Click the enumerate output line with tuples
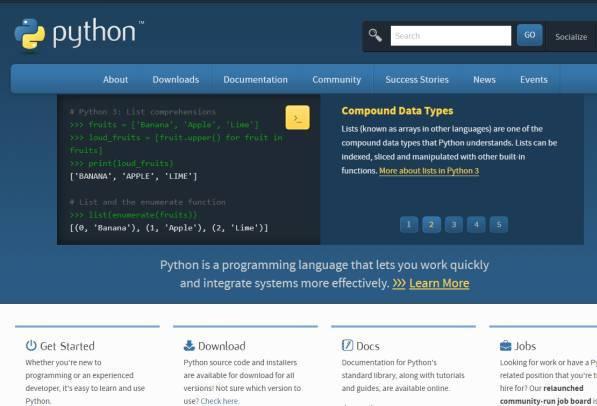 tap(169, 228)
